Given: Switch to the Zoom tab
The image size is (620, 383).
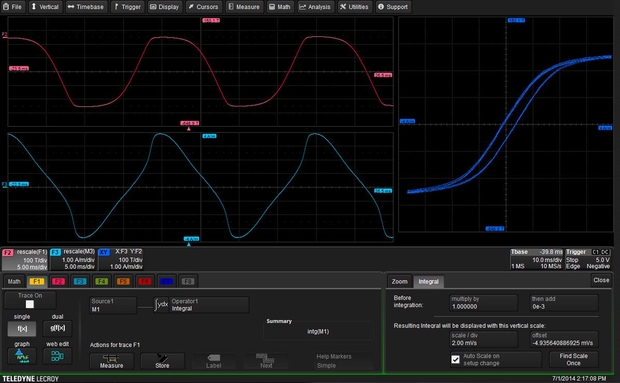Looking at the screenshot, I should coord(399,281).
